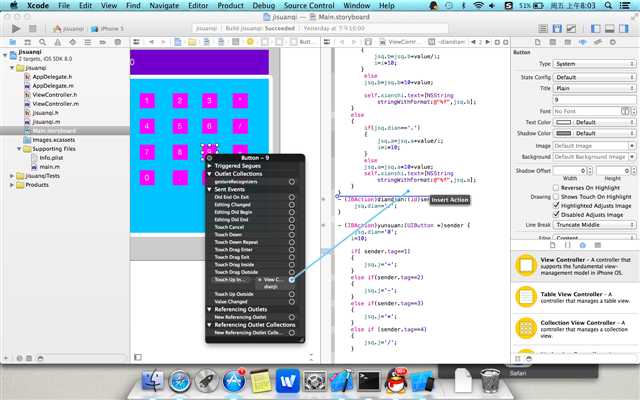Run the project with the Play button
Screen dimensions: 640x400
16,29
